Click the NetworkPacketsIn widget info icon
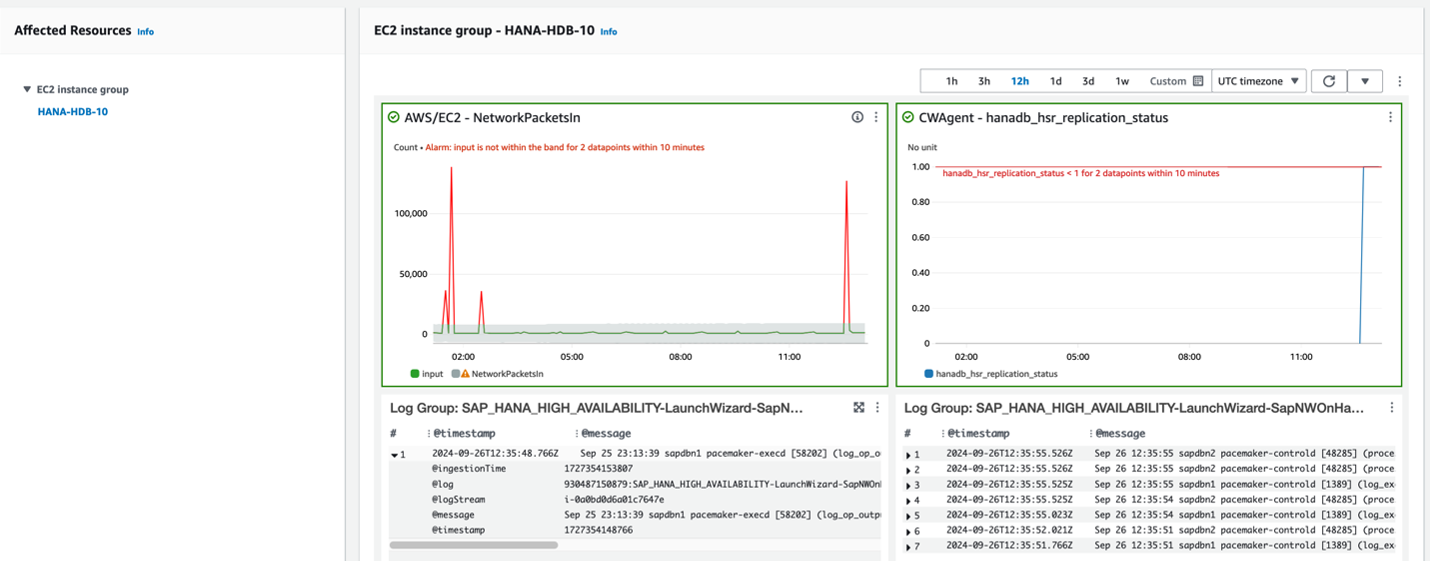Viewport: 1430px width, 565px height. coord(857,117)
